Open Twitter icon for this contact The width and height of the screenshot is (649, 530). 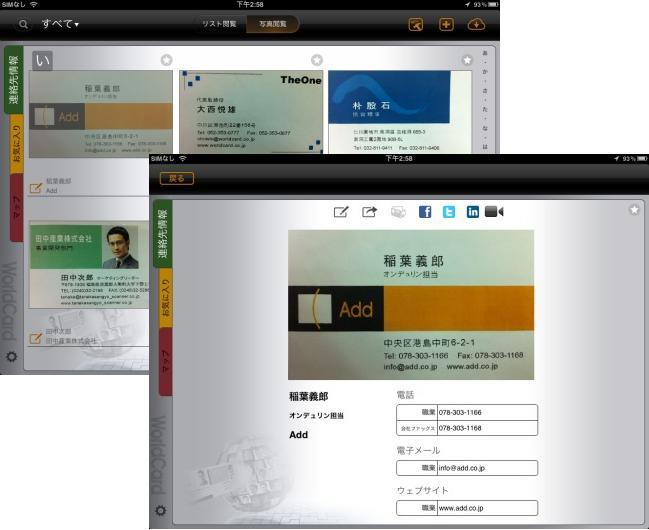point(449,212)
